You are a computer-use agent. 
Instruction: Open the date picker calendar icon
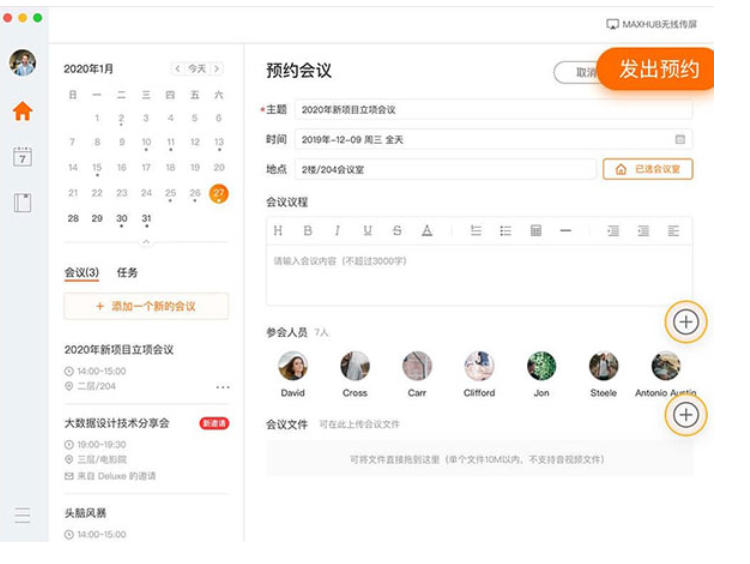pos(680,139)
